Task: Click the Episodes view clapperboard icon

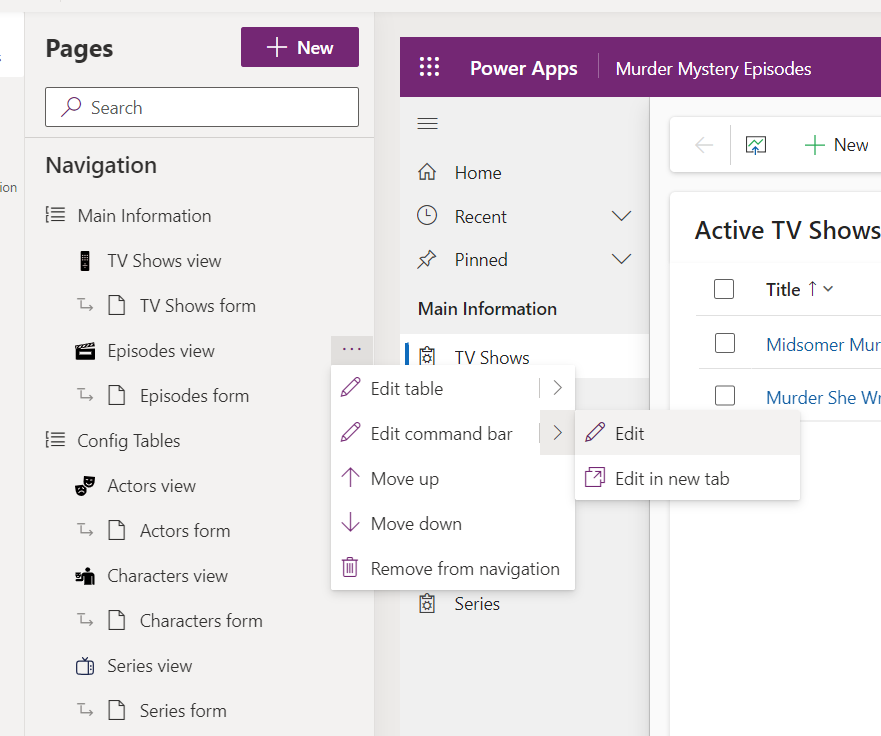Action: (x=85, y=351)
